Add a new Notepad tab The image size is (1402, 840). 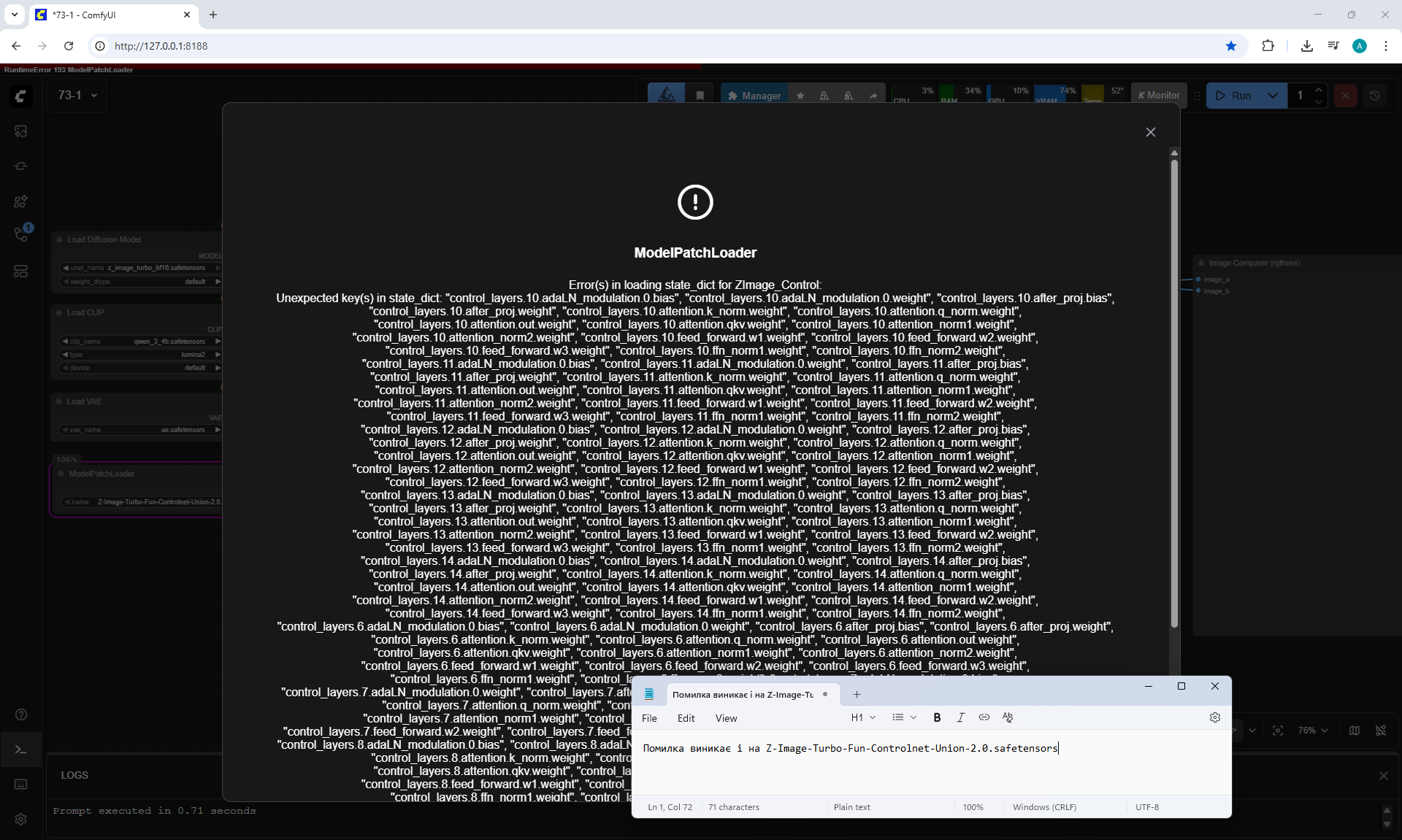857,695
